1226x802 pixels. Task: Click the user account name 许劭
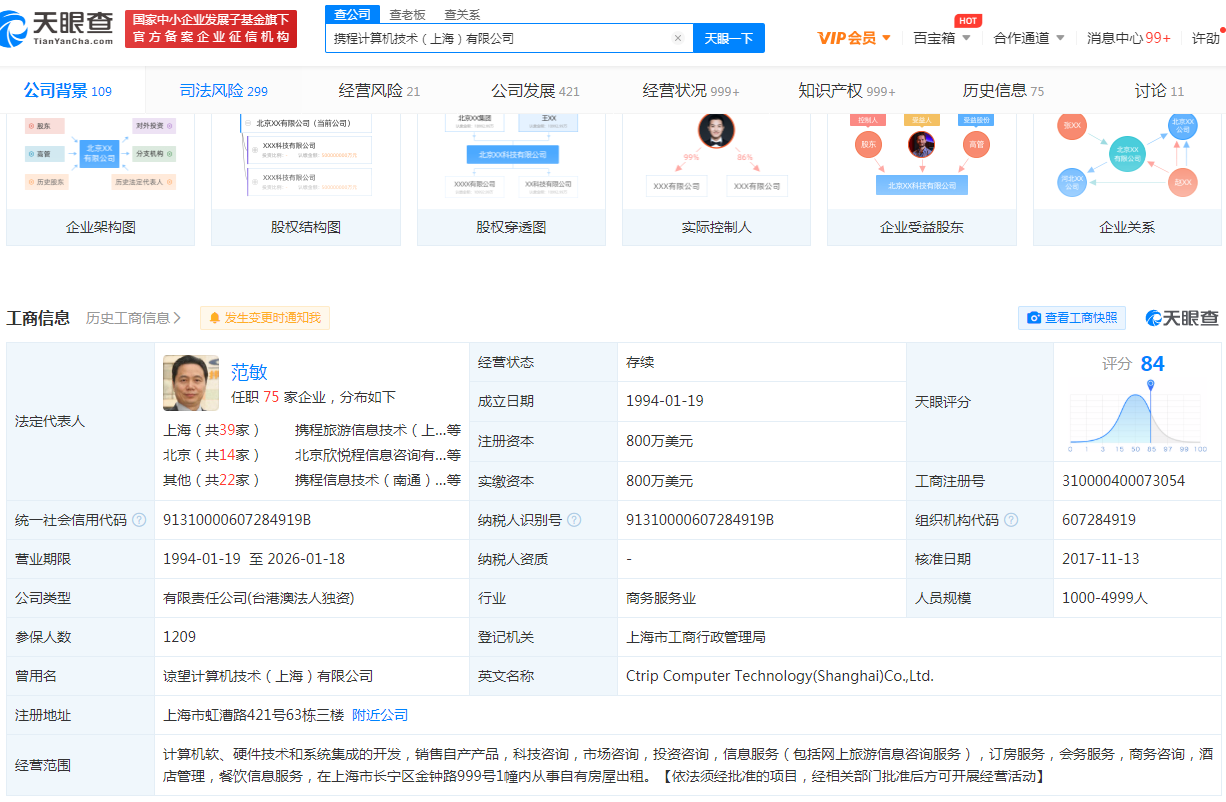point(1206,38)
